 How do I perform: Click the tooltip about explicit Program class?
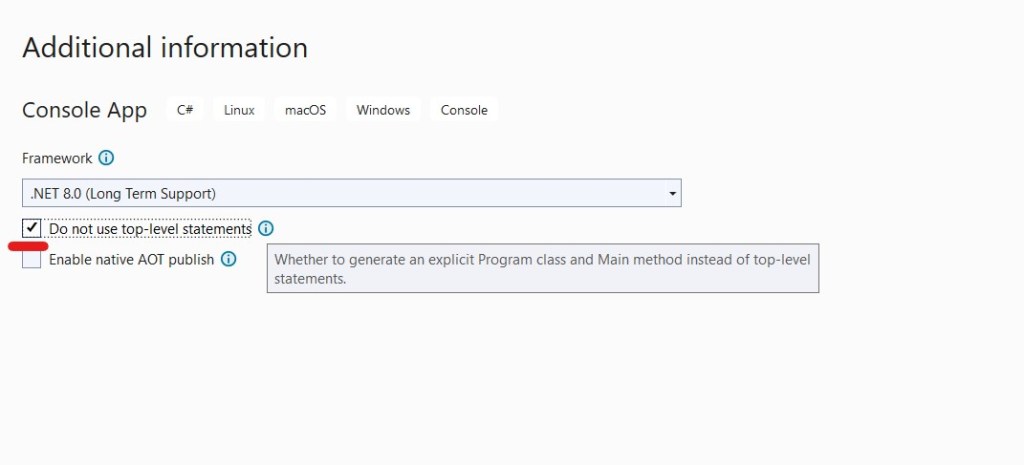tap(542, 269)
